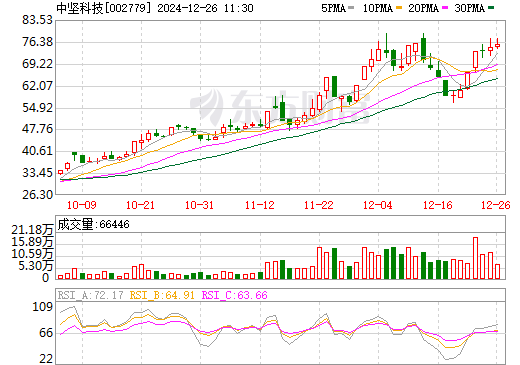The height and width of the screenshot is (365, 520).
Task: Click the last red candlestick on 12-26
Action: 497,45
